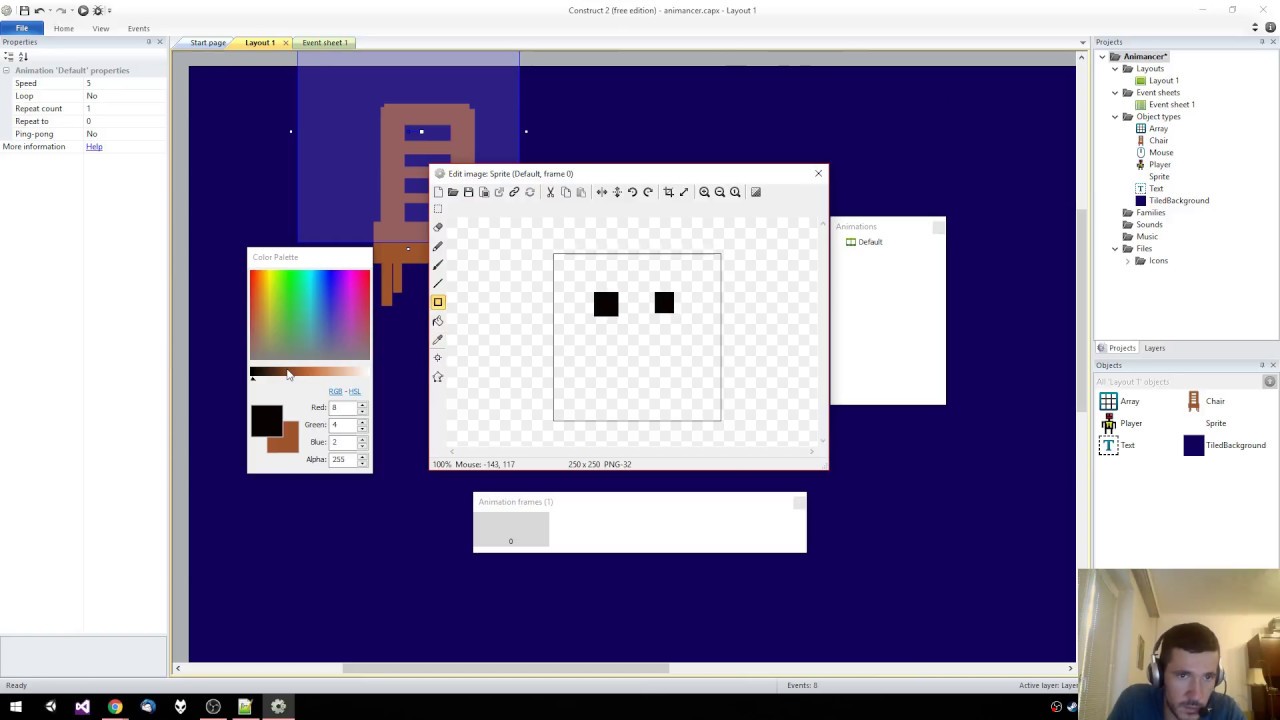Select the Fill bucket tool
1280x720 pixels.
[438, 321]
